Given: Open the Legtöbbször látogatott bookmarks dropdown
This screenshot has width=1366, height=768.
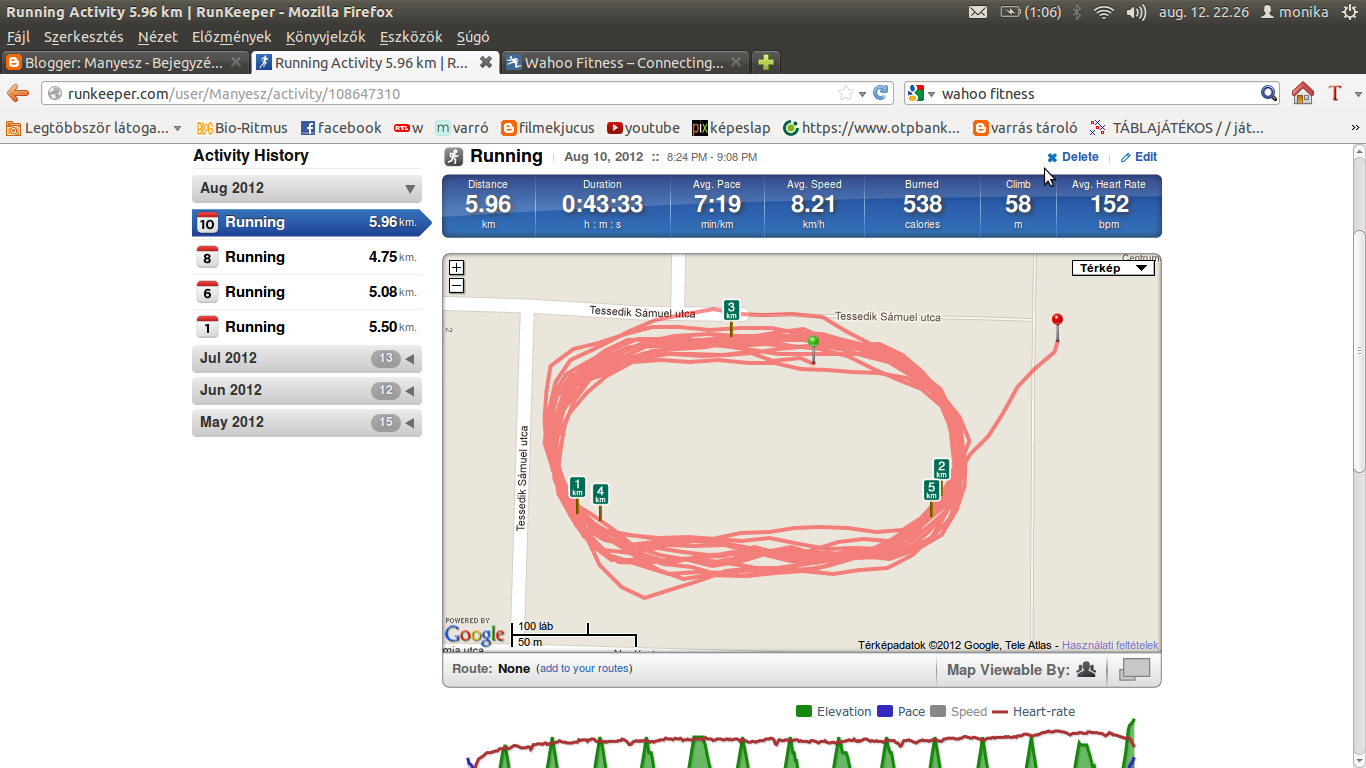Looking at the screenshot, I should tap(94, 128).
